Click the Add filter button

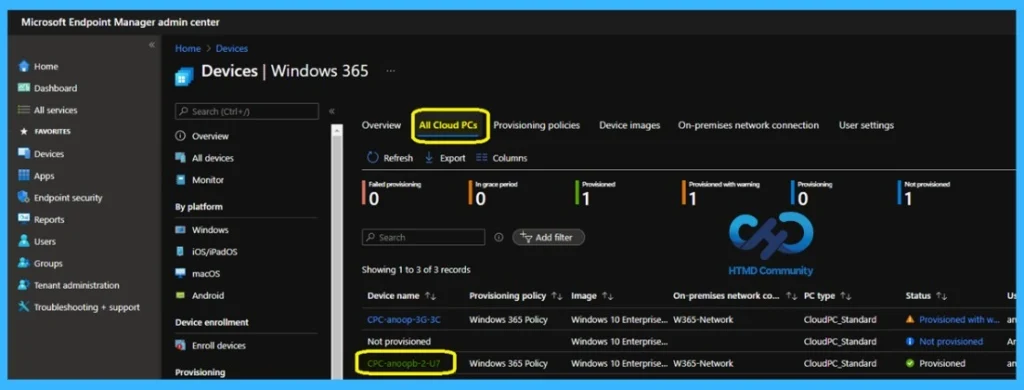548,238
